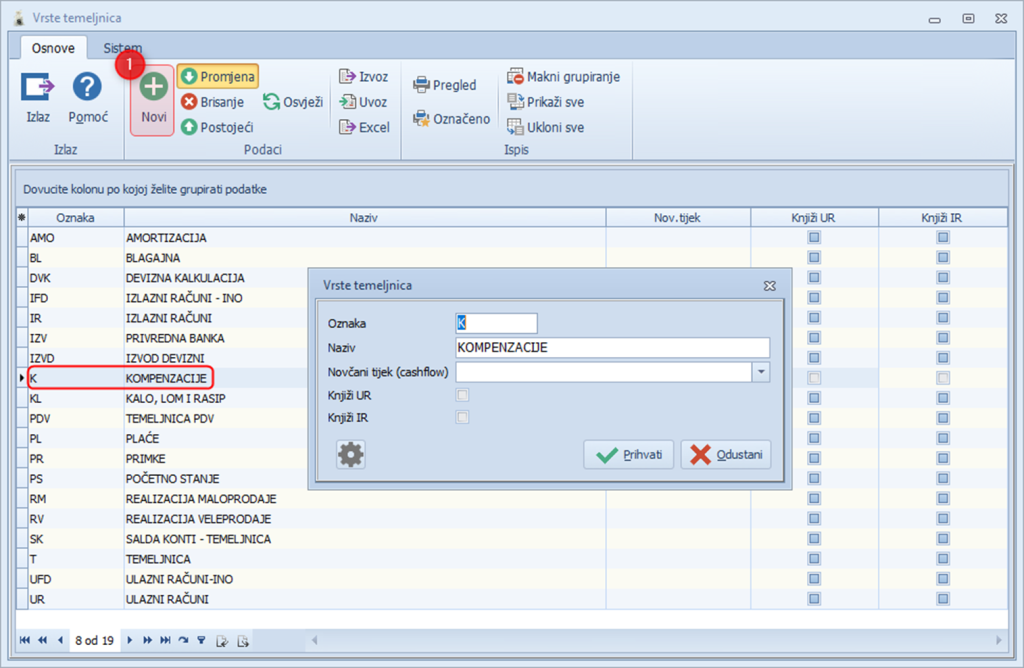Click the green Novi (new record) icon
The height and width of the screenshot is (668, 1024).
coord(153,87)
